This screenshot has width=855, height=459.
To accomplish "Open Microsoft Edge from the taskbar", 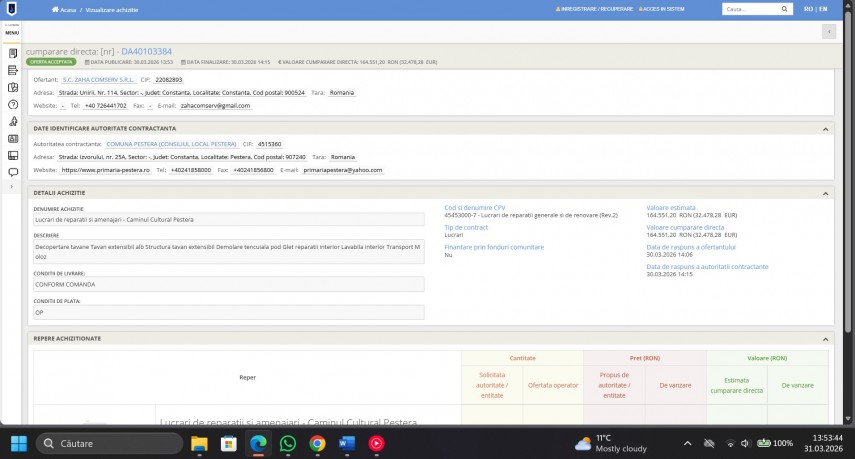I will click(x=258, y=443).
